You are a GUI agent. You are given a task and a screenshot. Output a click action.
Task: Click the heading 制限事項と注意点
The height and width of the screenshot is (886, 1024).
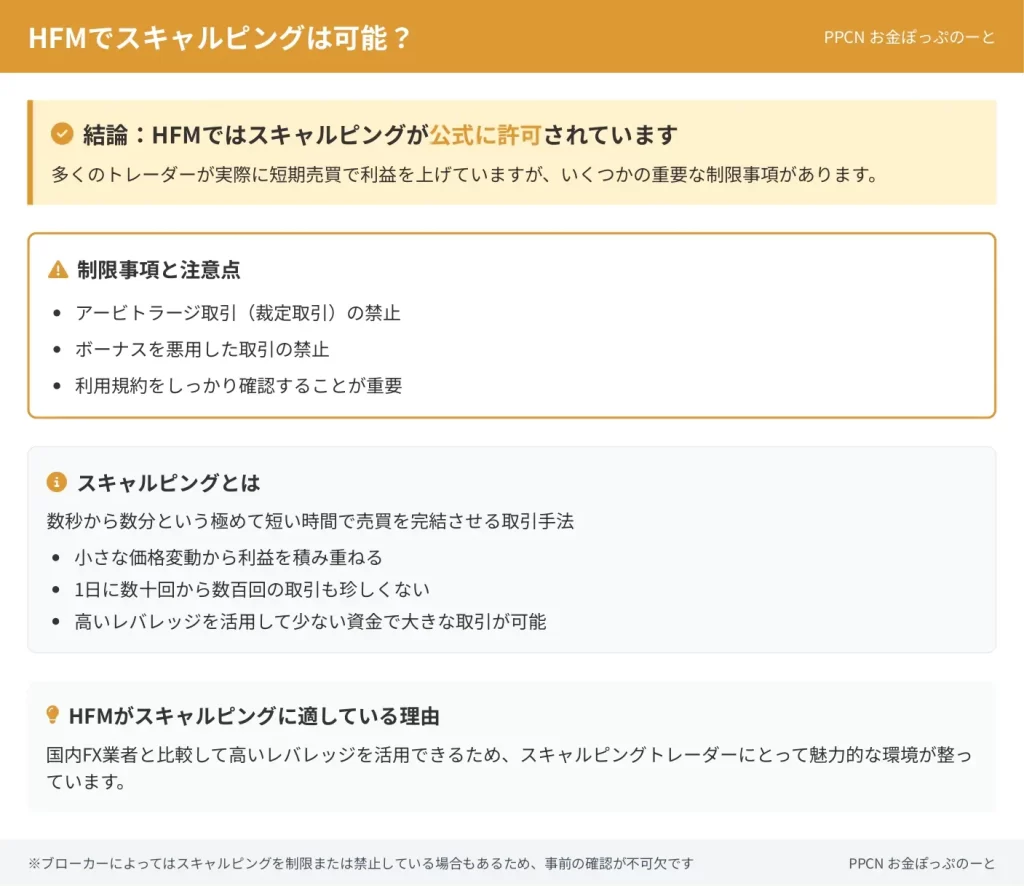click(159, 269)
